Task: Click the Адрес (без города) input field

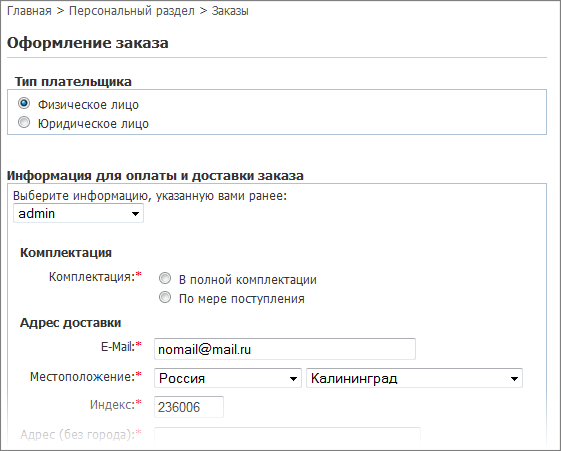Action: (287, 436)
